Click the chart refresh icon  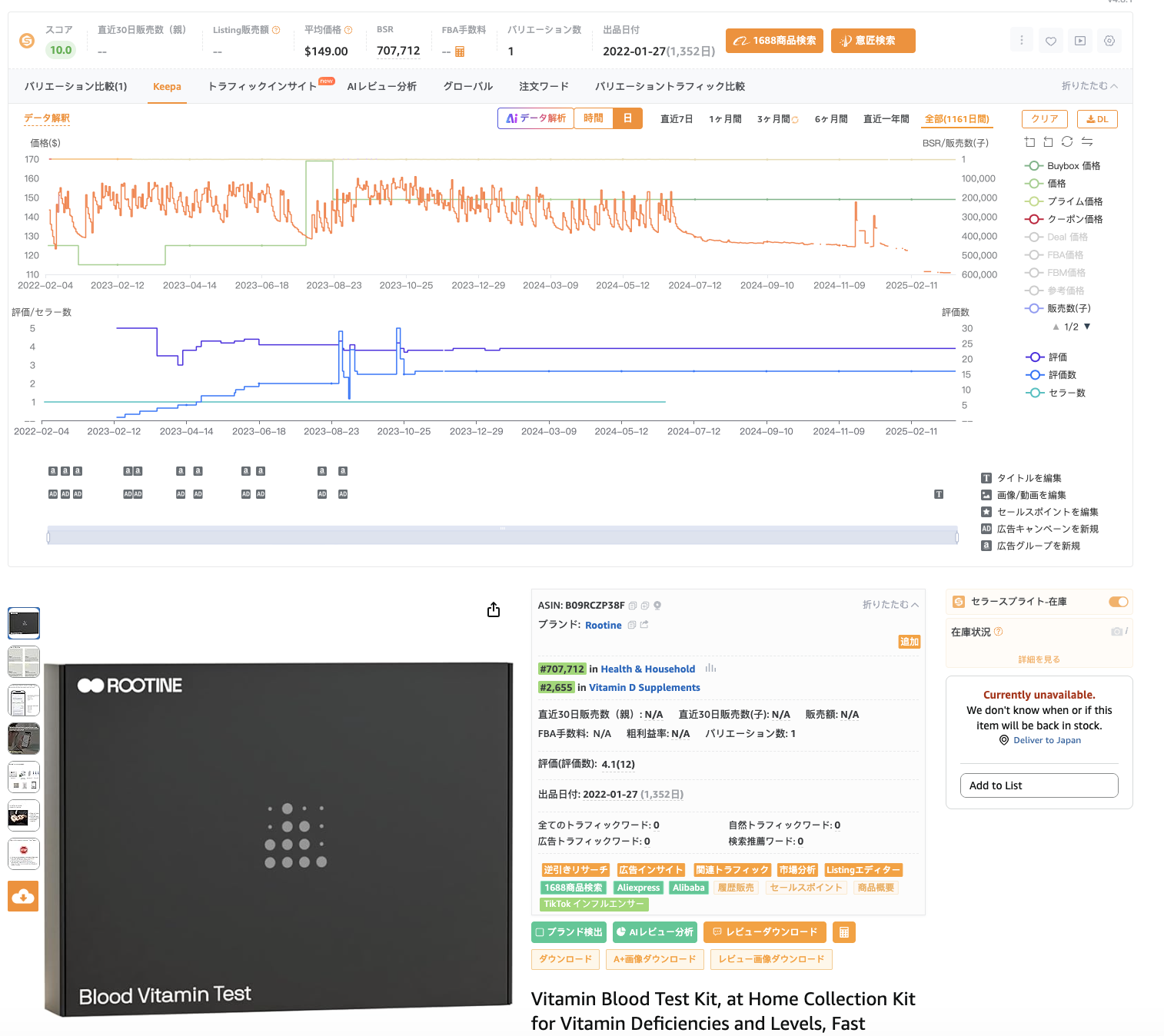[1067, 142]
